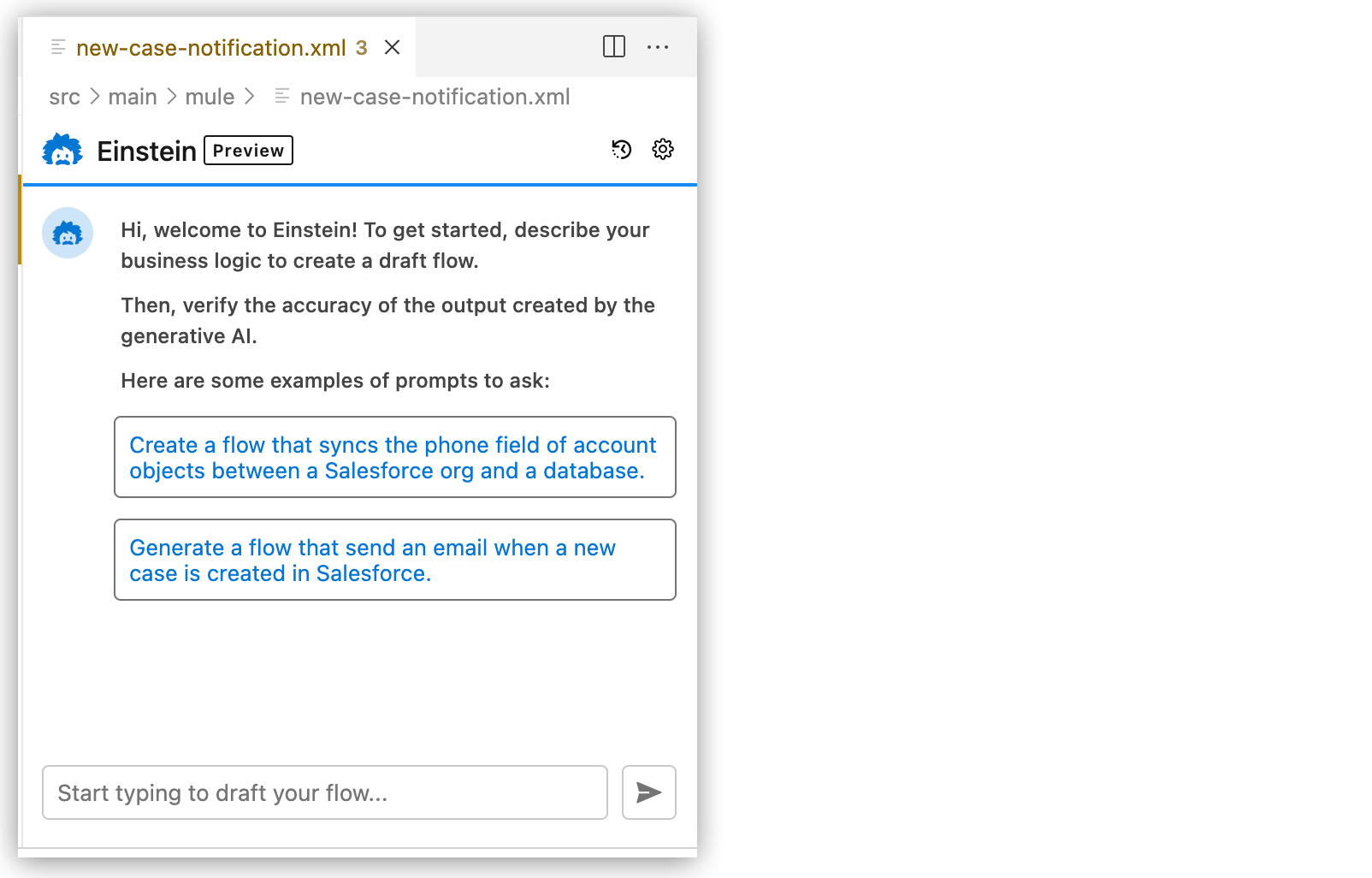This screenshot has width=1372, height=878.
Task: Click the Einstein title text
Action: coord(146,151)
